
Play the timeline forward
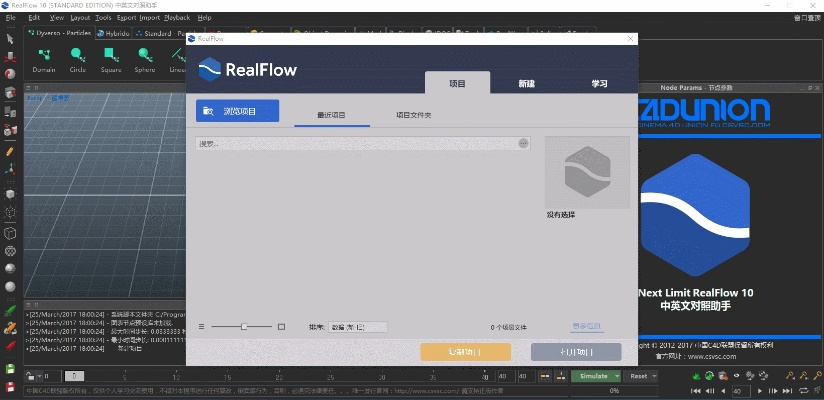coord(760,391)
